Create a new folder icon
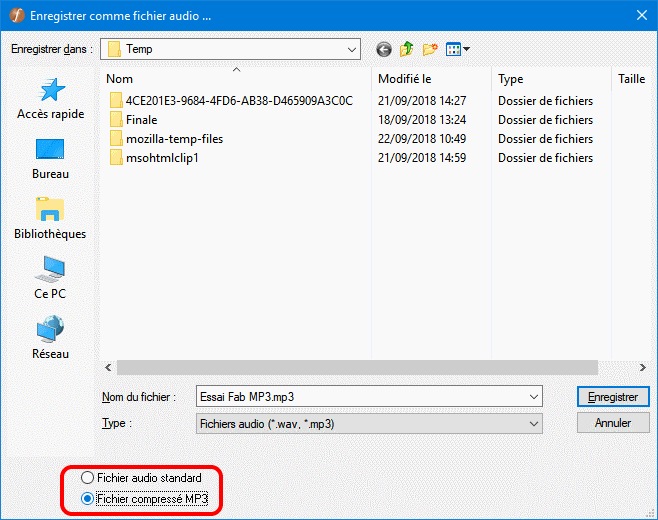The image size is (658, 520). pos(431,49)
